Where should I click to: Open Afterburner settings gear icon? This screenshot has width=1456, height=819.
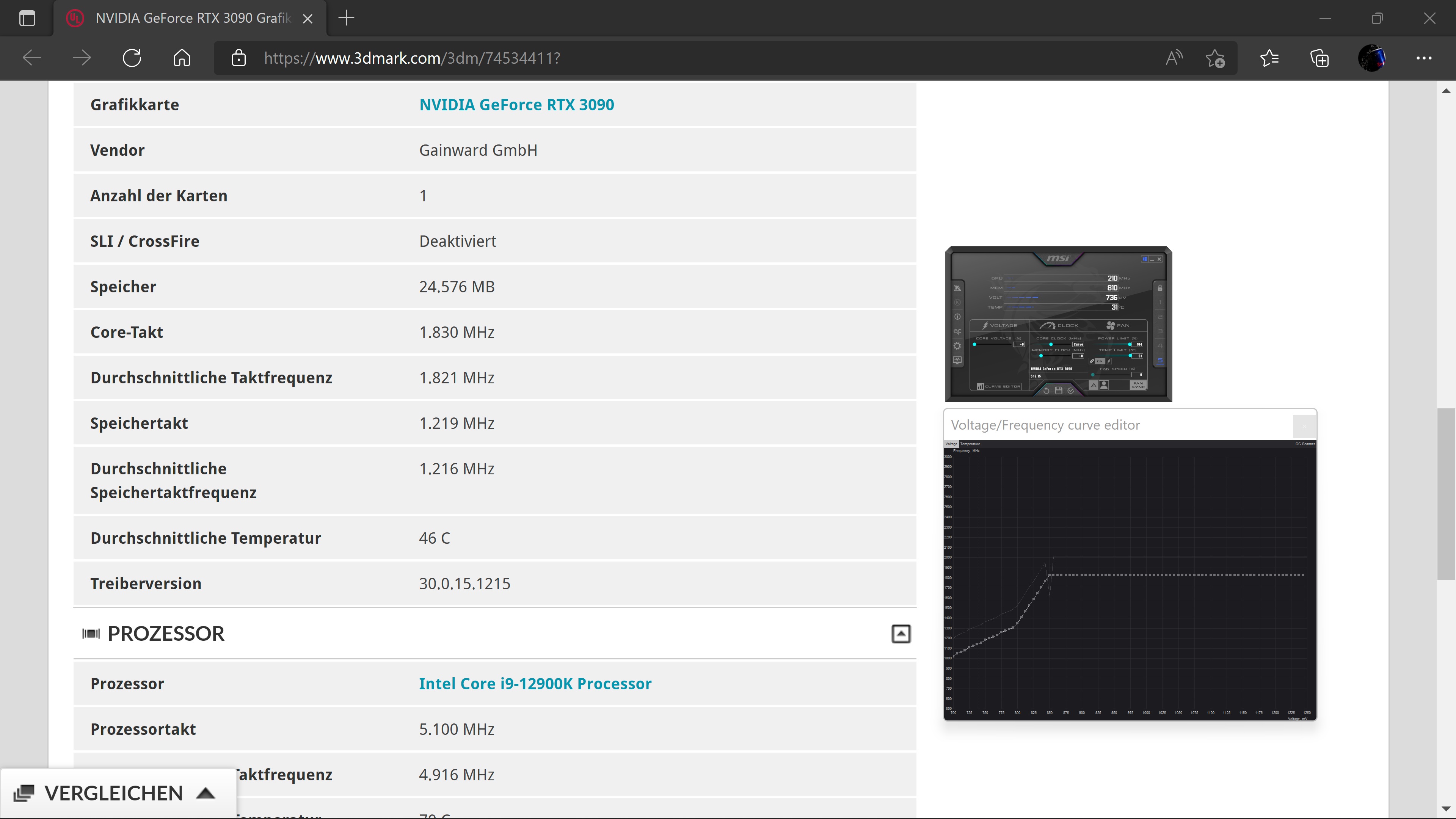click(957, 346)
